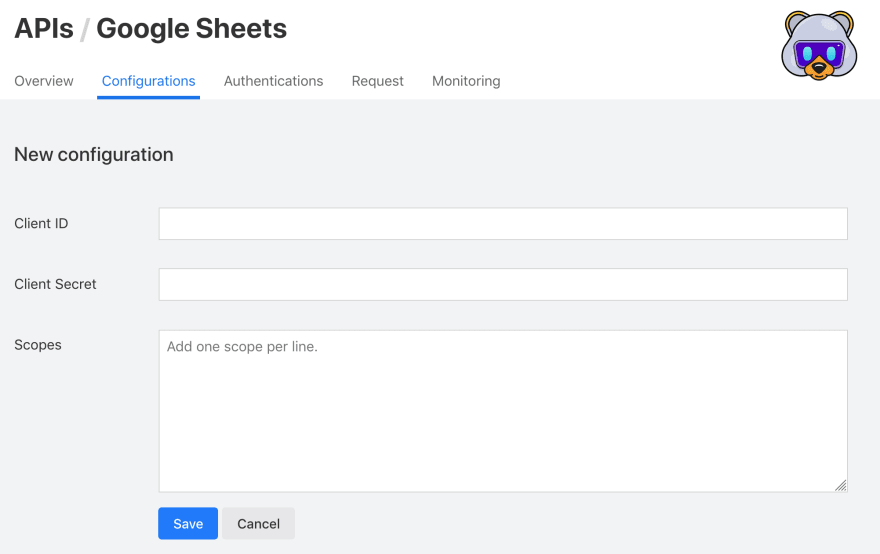880x554 pixels.
Task: Click the bear mascot avatar icon
Action: [x=819, y=45]
